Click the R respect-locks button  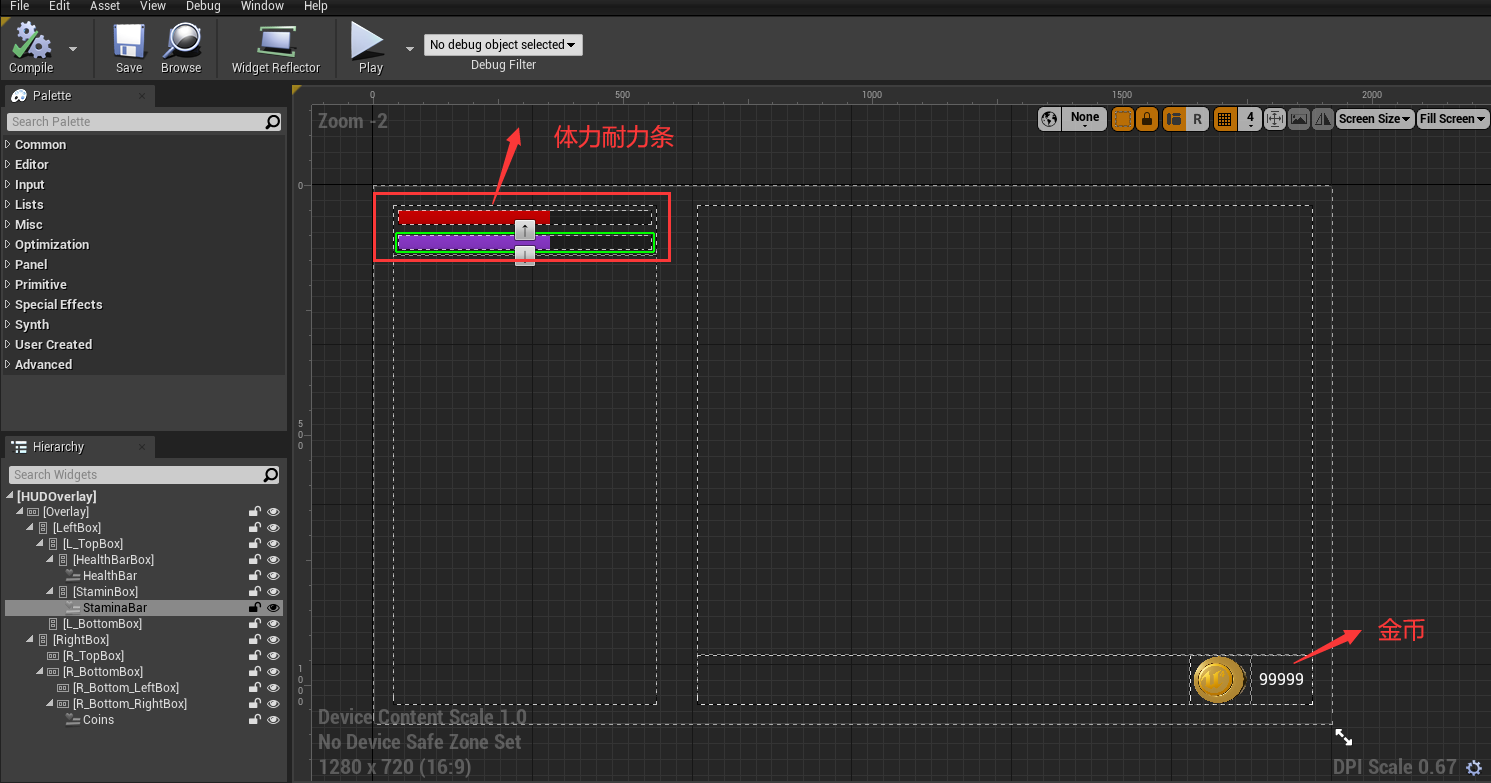coord(1198,118)
